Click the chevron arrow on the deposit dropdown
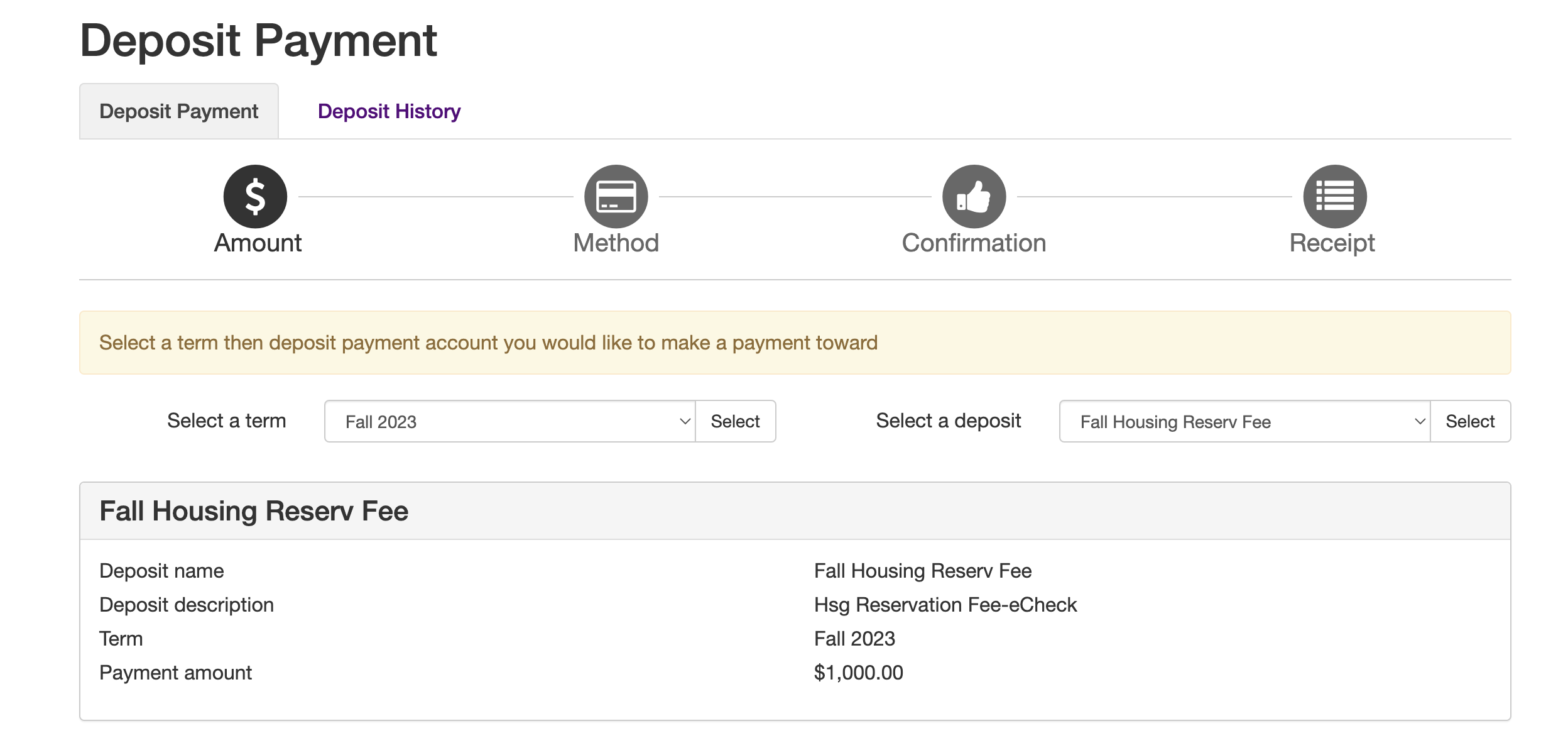The width and height of the screenshot is (1568, 743). (x=1420, y=421)
